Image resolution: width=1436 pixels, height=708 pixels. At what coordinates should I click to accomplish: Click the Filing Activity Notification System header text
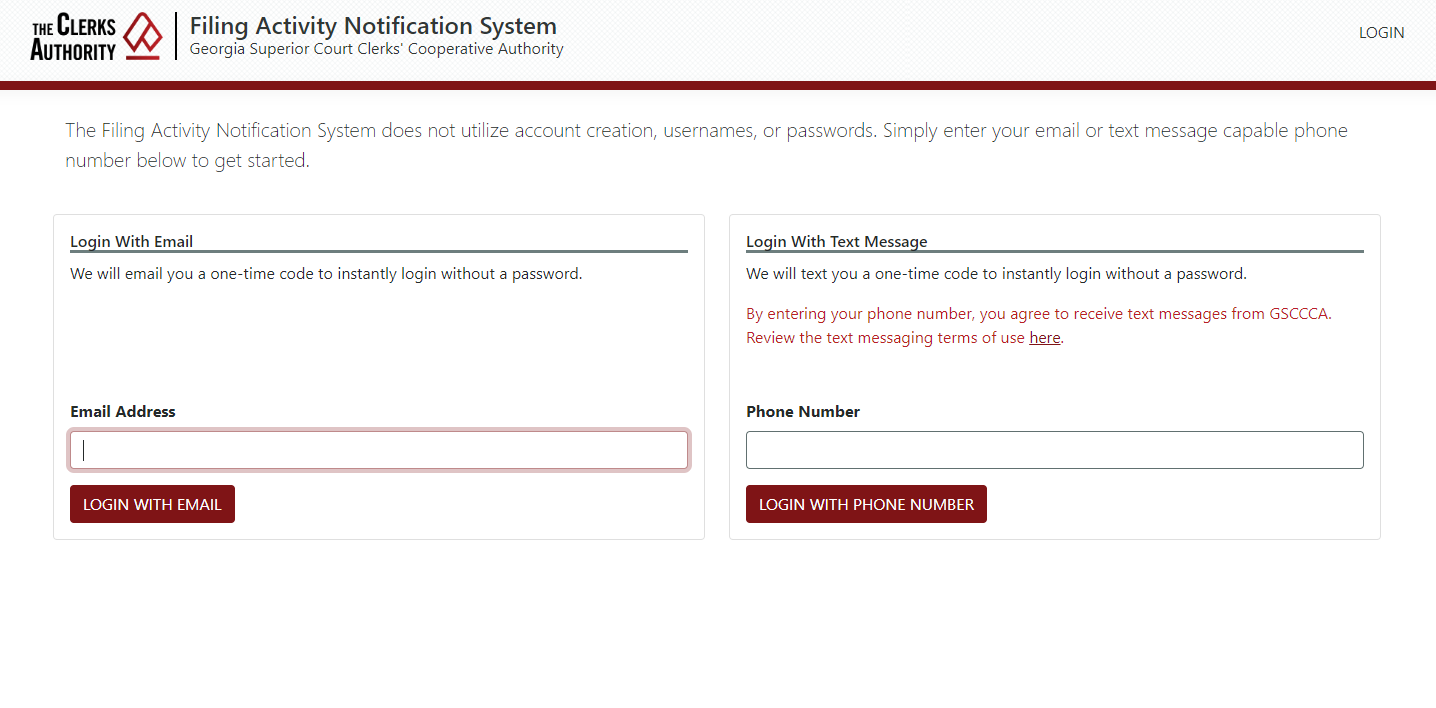[x=374, y=25]
